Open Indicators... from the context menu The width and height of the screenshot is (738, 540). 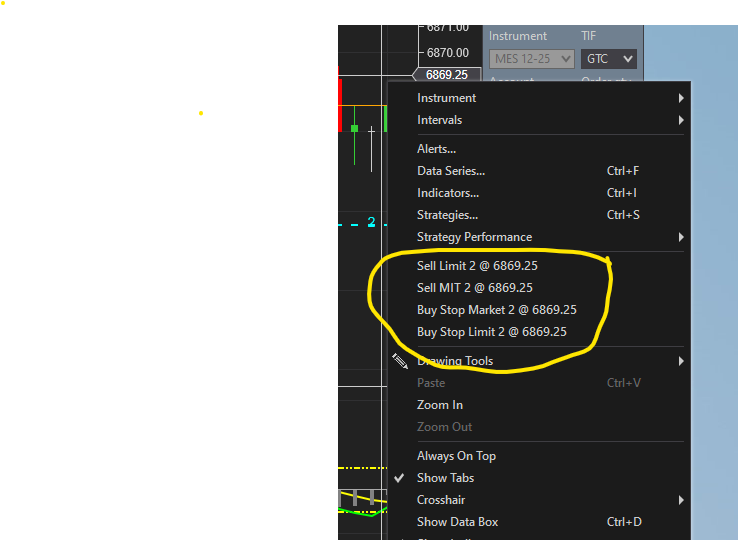[447, 193]
